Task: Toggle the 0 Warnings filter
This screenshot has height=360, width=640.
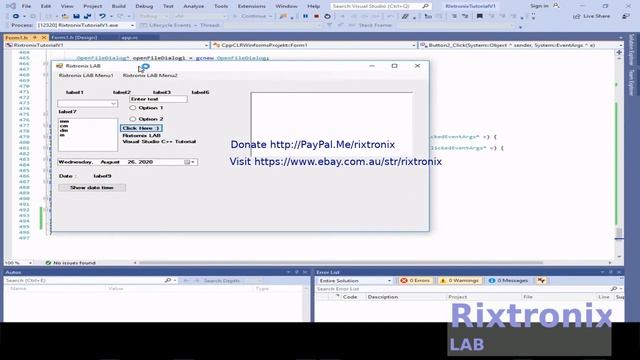Action: coord(459,280)
